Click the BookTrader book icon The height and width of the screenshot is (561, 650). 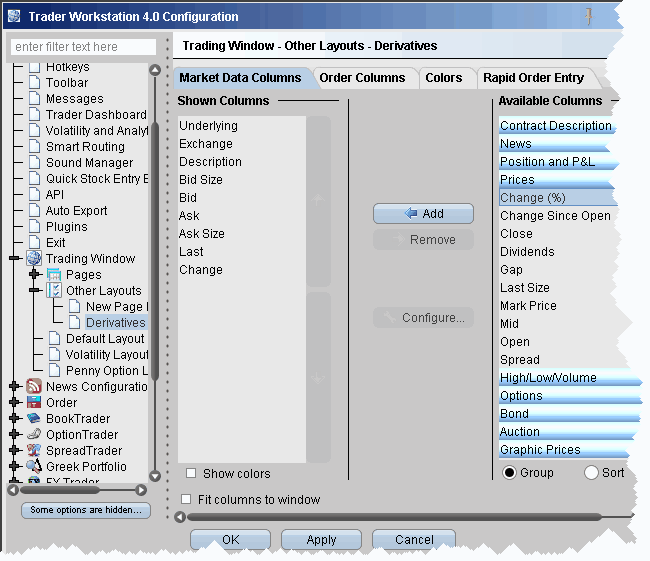coord(34,418)
